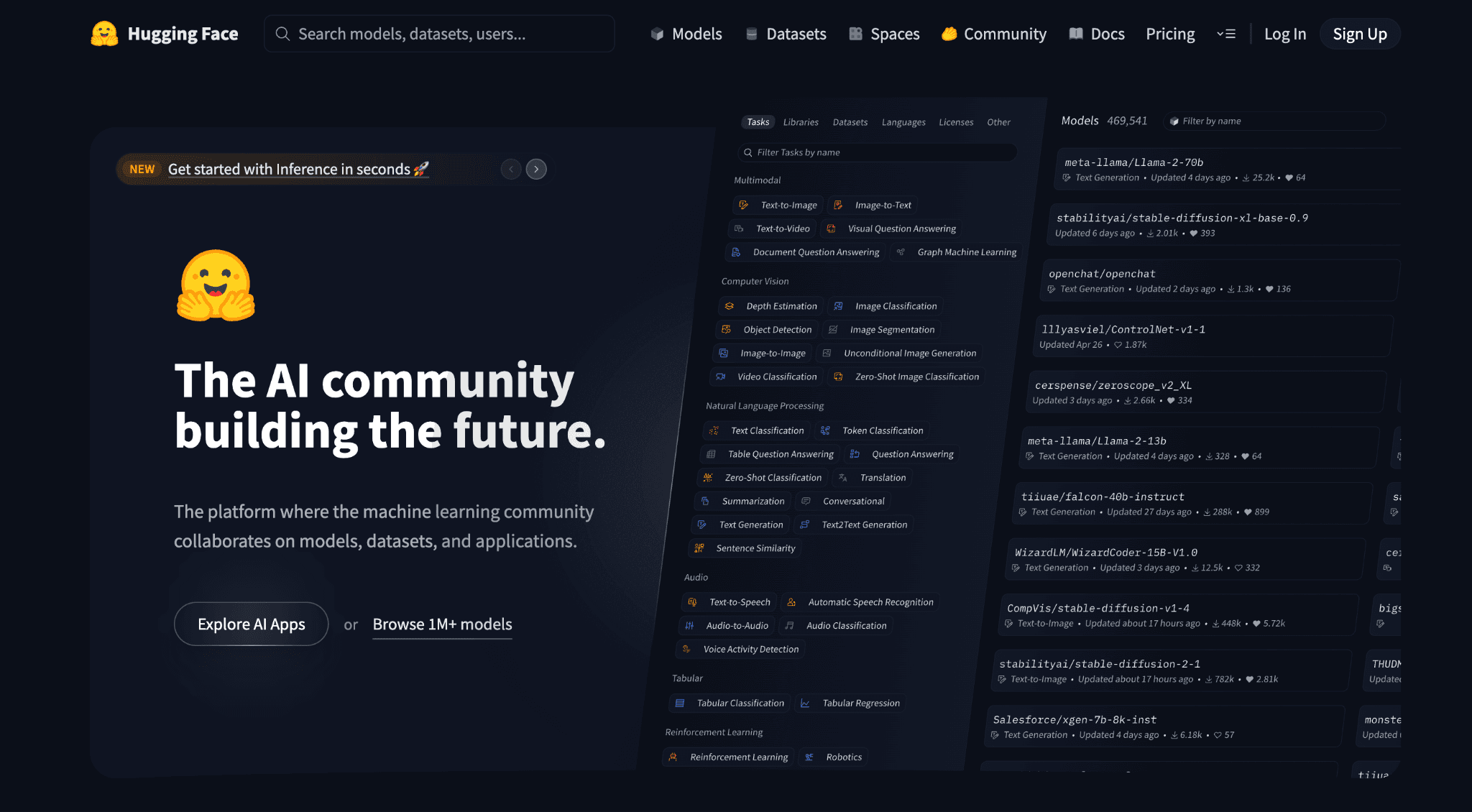The image size is (1472, 812).
Task: Click the Explore AI Apps button
Action: tap(251, 624)
